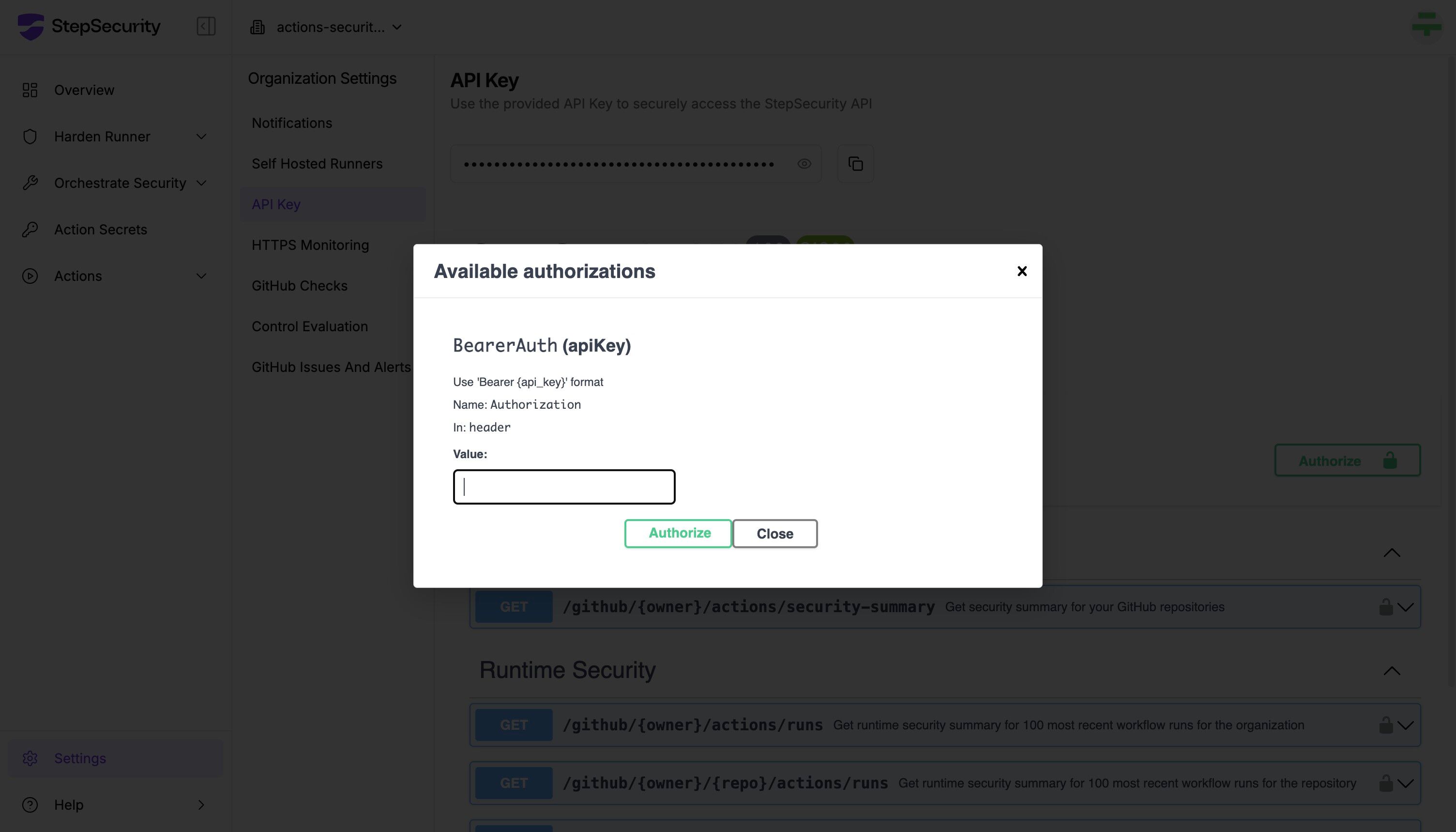Open /github/{owner}/actions/runs endpoint path
1456x832 pixels.
pos(693,724)
